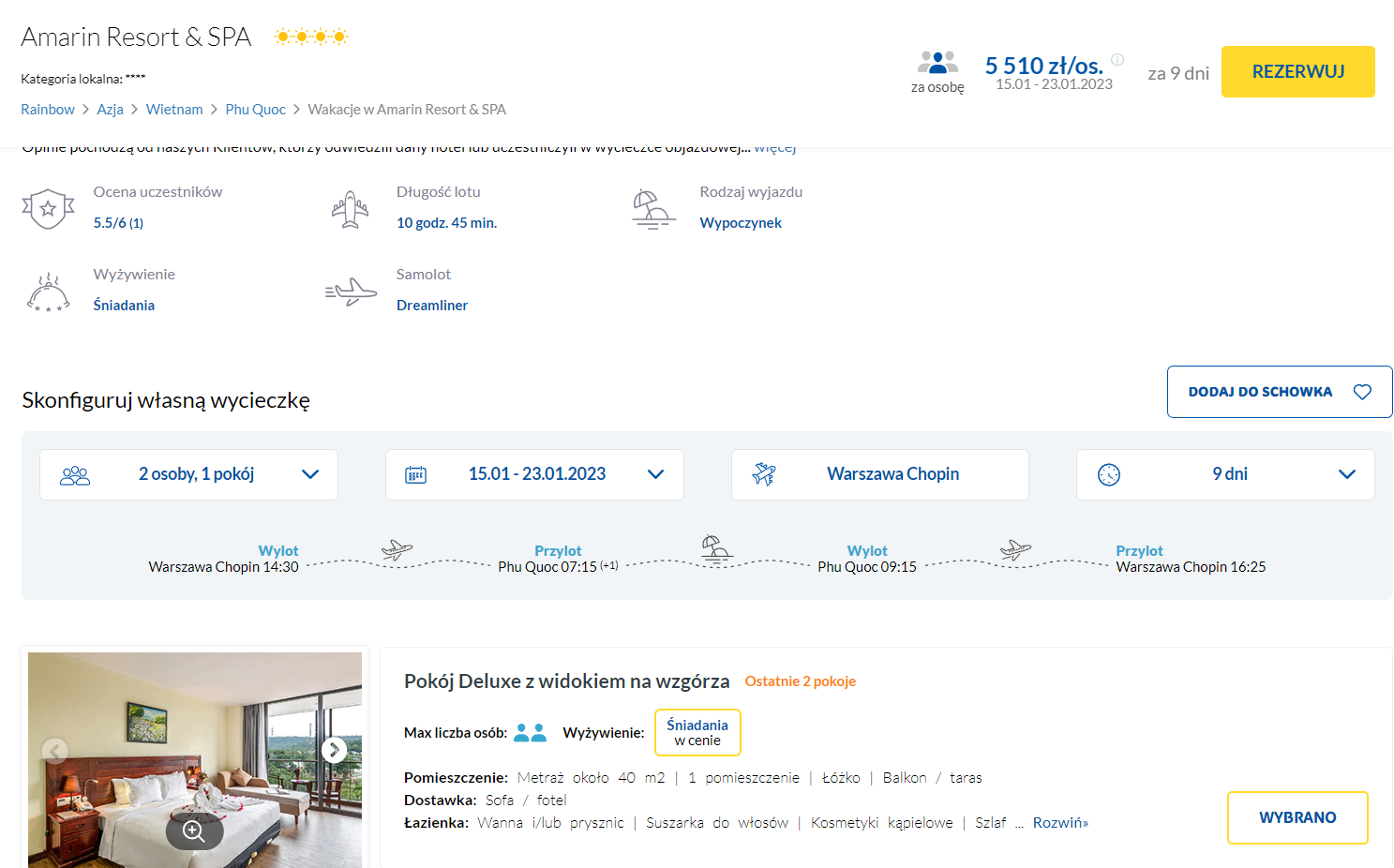This screenshot has width=1394, height=868.
Task: Open the 2 osoby, 1 pokój dropdown
Action: pyautogui.click(x=188, y=474)
